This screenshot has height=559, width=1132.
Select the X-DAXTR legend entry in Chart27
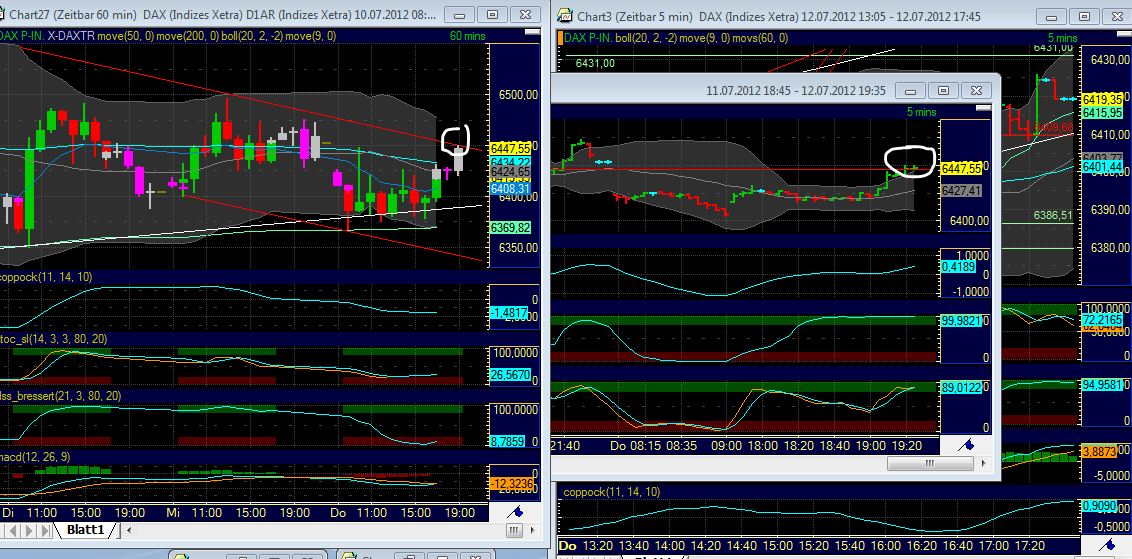click(x=71, y=35)
